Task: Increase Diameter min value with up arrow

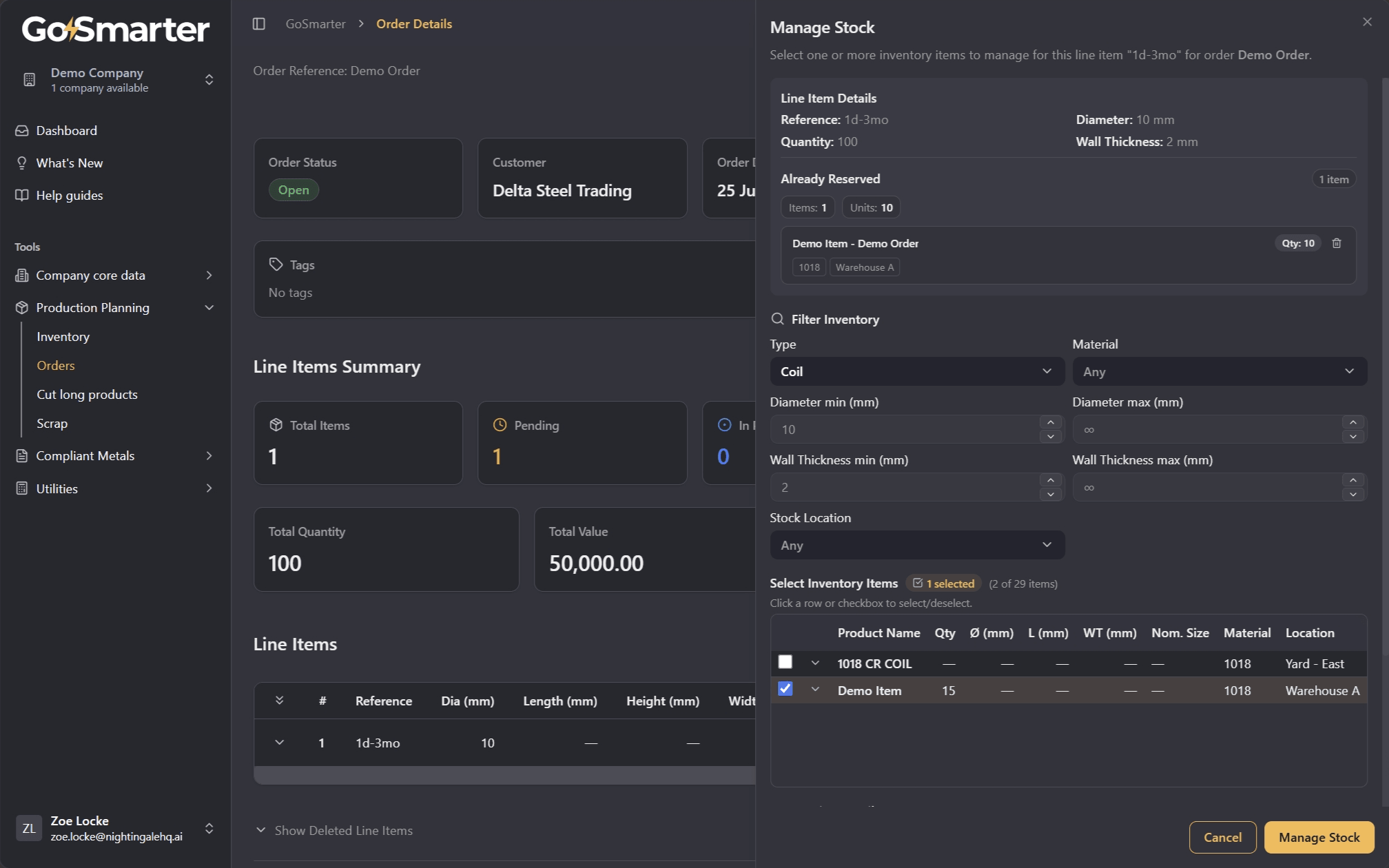Action: [1050, 422]
